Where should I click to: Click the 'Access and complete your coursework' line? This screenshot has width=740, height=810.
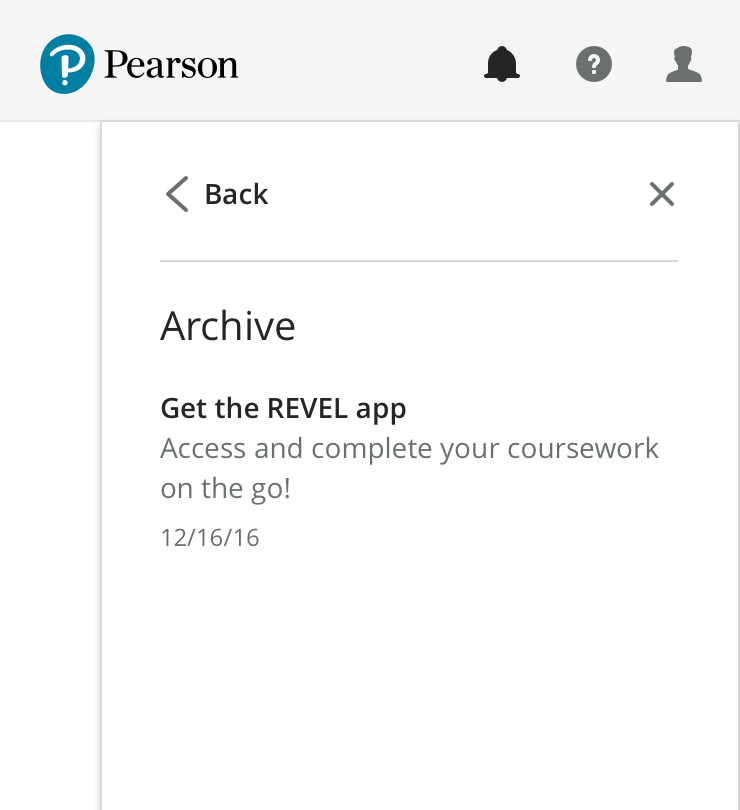pos(409,448)
